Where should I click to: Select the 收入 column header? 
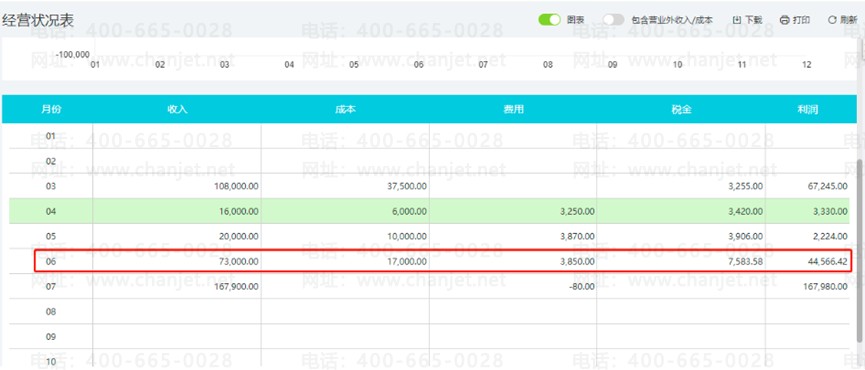coord(177,109)
